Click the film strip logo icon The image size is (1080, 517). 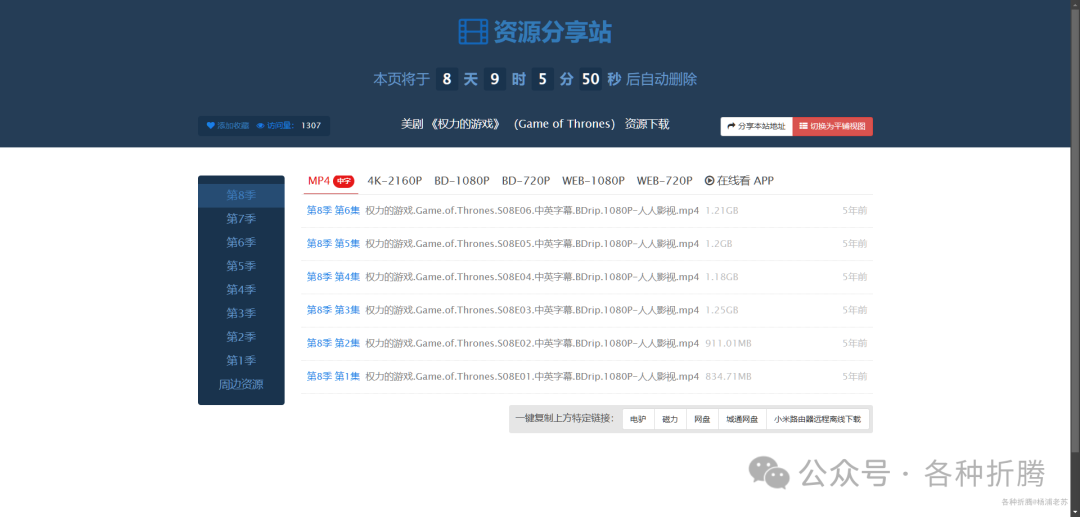point(473,32)
